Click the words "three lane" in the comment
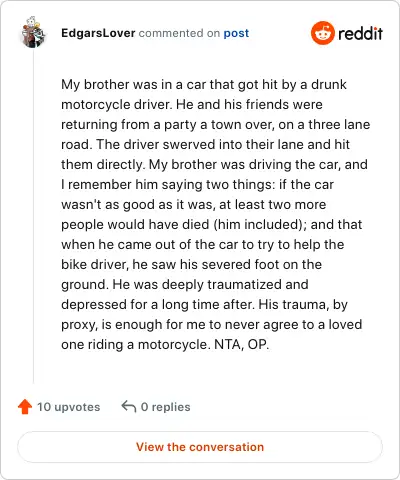Viewport: 400px width, 480px height. (339, 124)
